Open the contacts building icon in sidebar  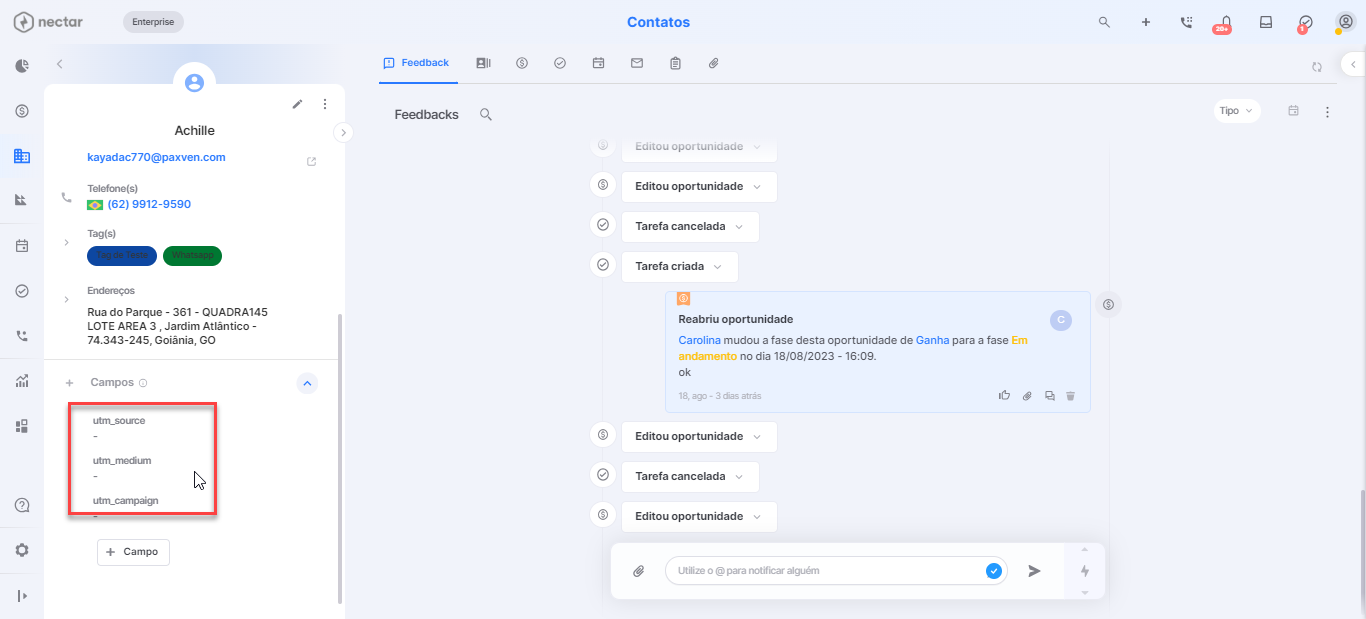coord(22,156)
